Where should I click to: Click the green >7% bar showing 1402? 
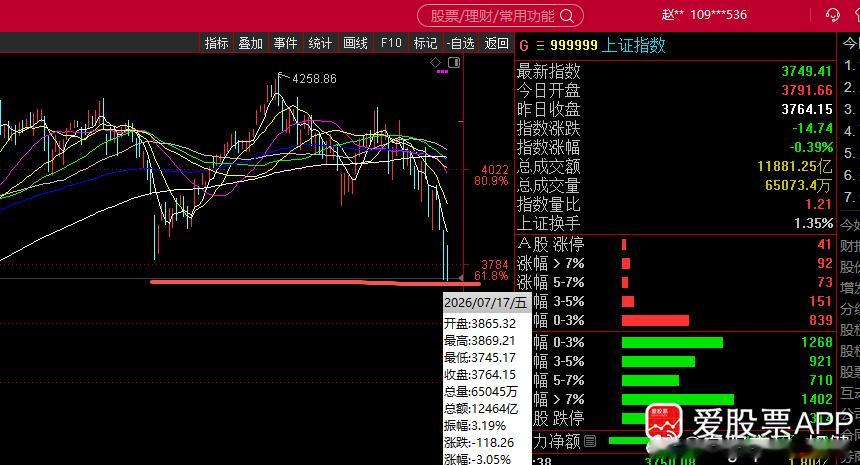point(678,399)
